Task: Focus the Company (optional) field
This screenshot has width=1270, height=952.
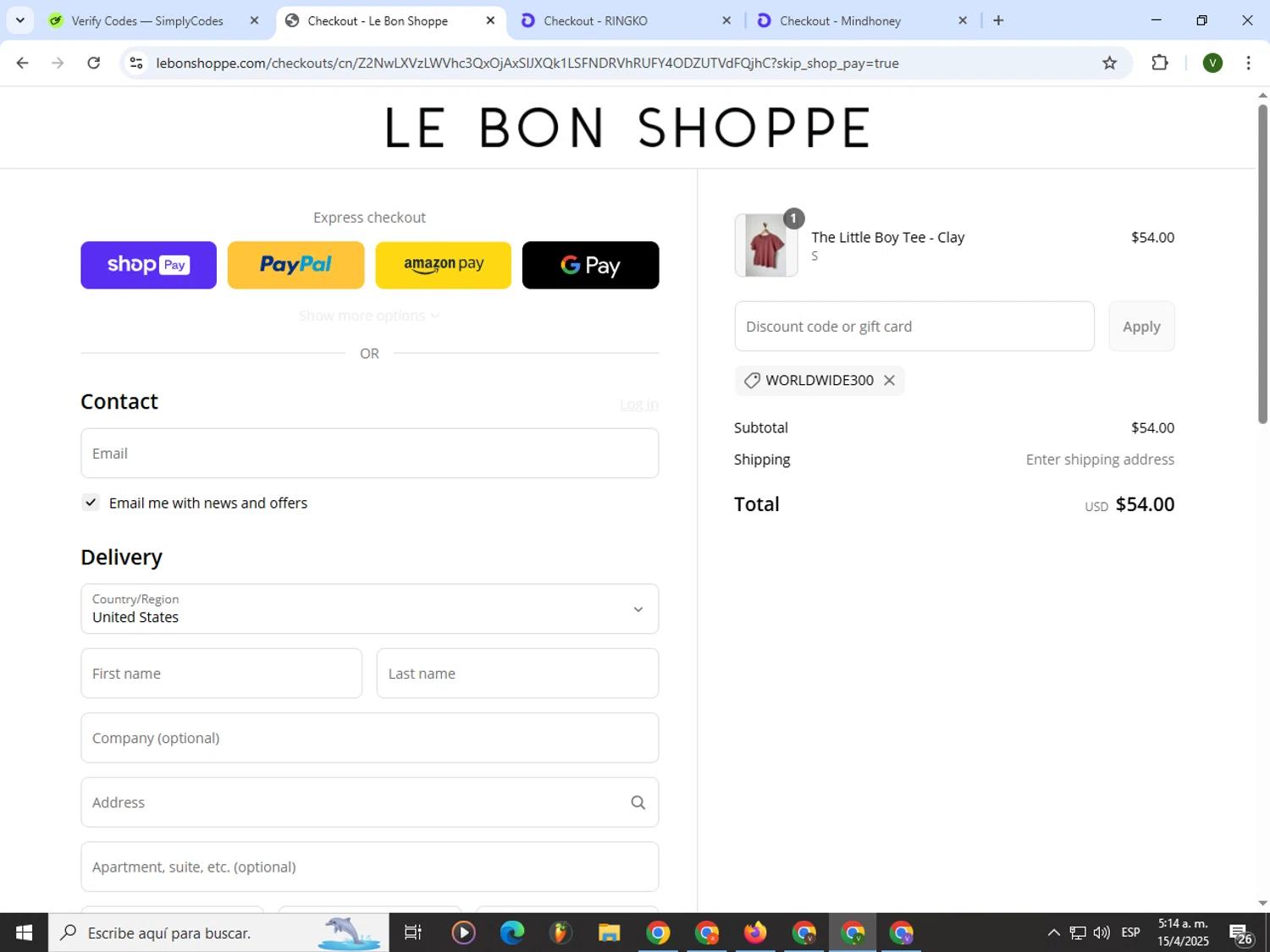Action: coord(369,738)
